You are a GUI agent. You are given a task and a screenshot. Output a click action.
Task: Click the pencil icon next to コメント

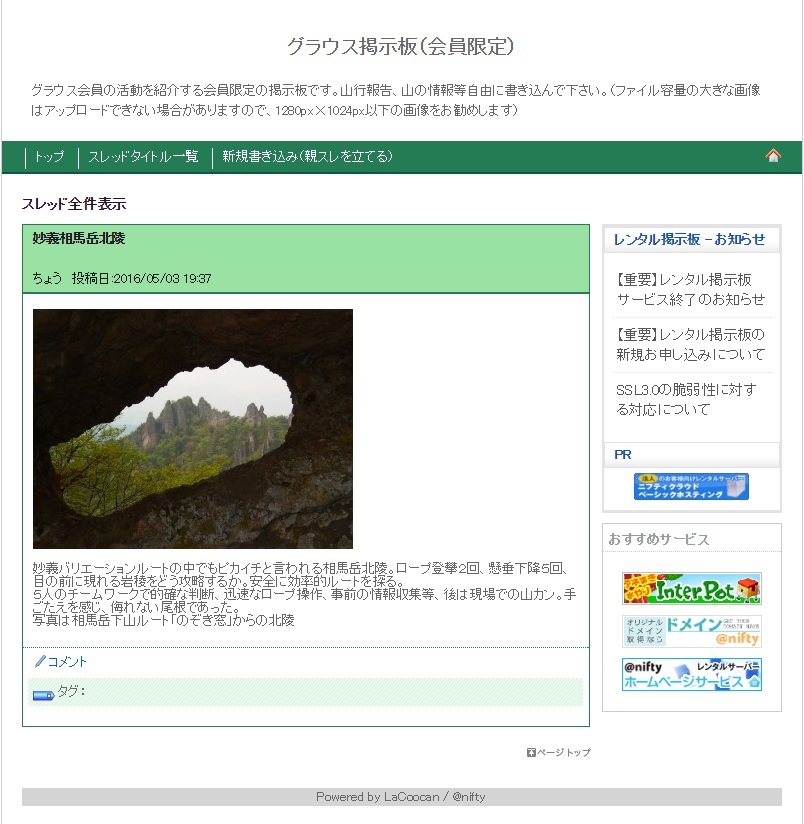coord(40,661)
